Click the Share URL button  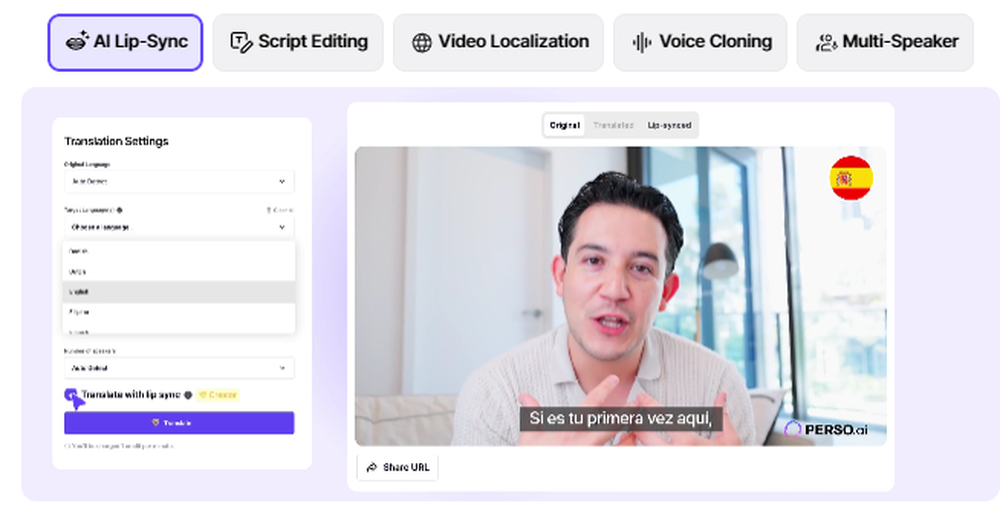pyautogui.click(x=397, y=467)
